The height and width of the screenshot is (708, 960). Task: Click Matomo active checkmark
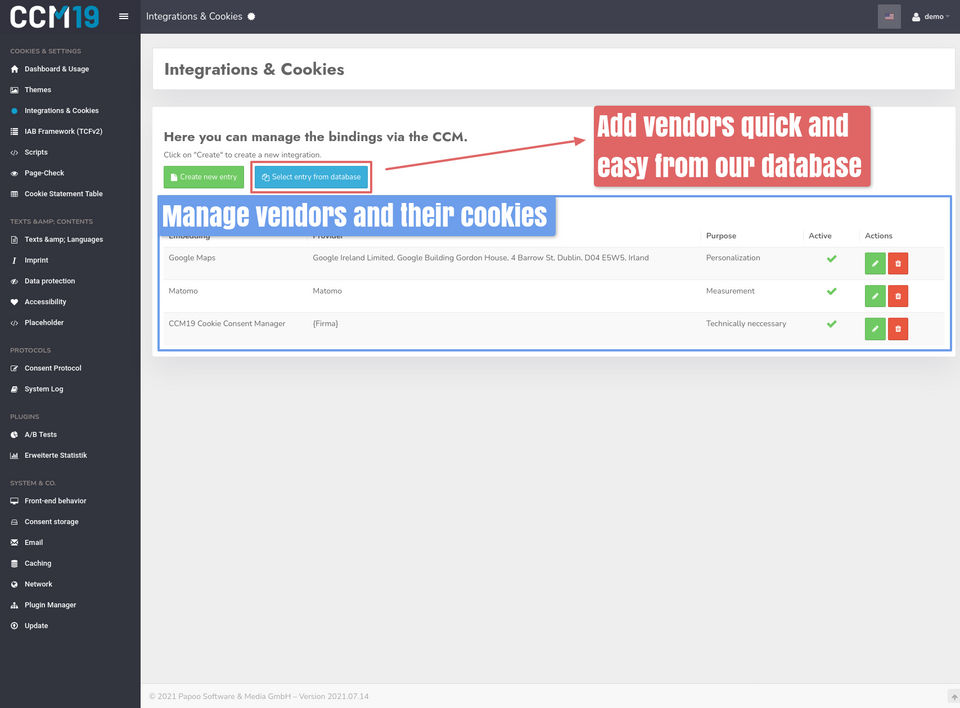[x=831, y=292]
